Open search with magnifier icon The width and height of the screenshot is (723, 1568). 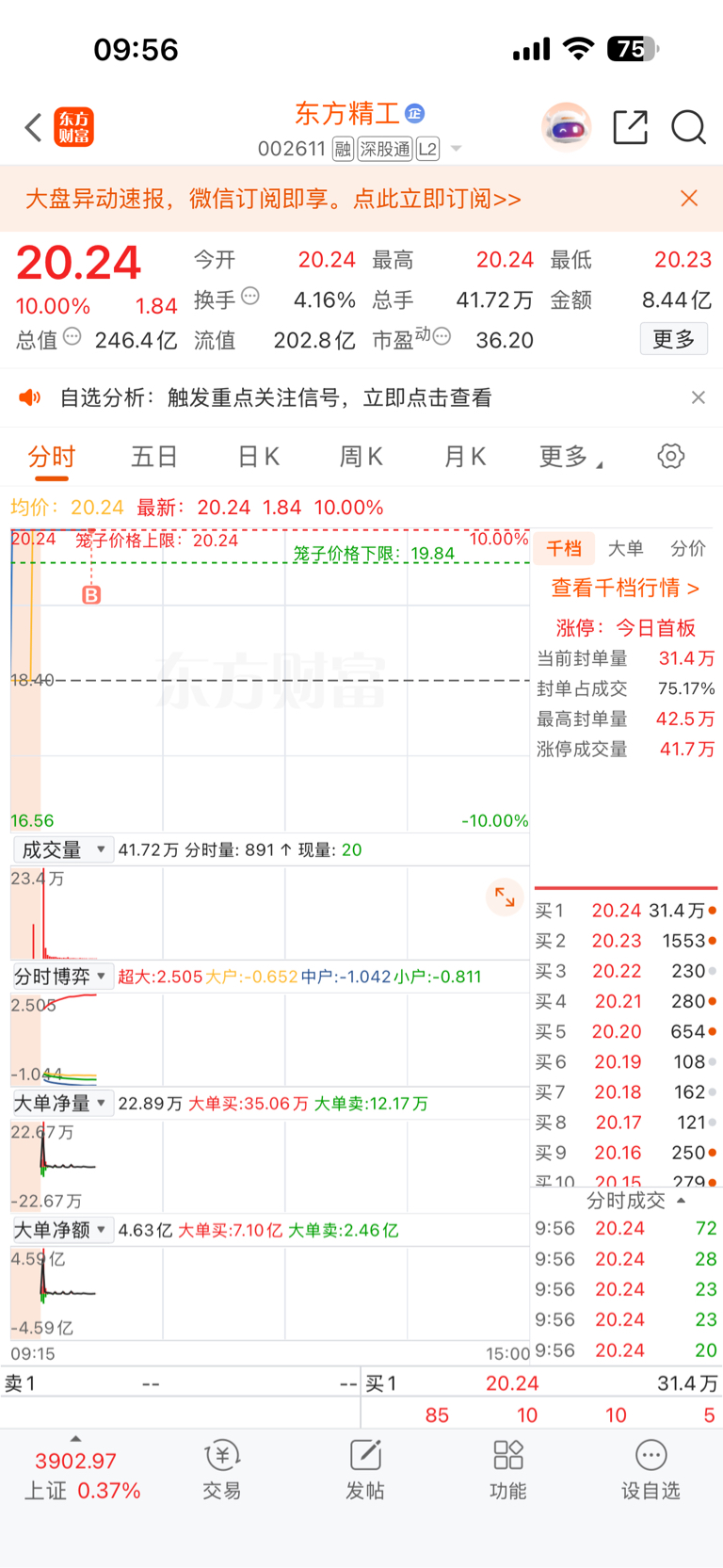688,127
